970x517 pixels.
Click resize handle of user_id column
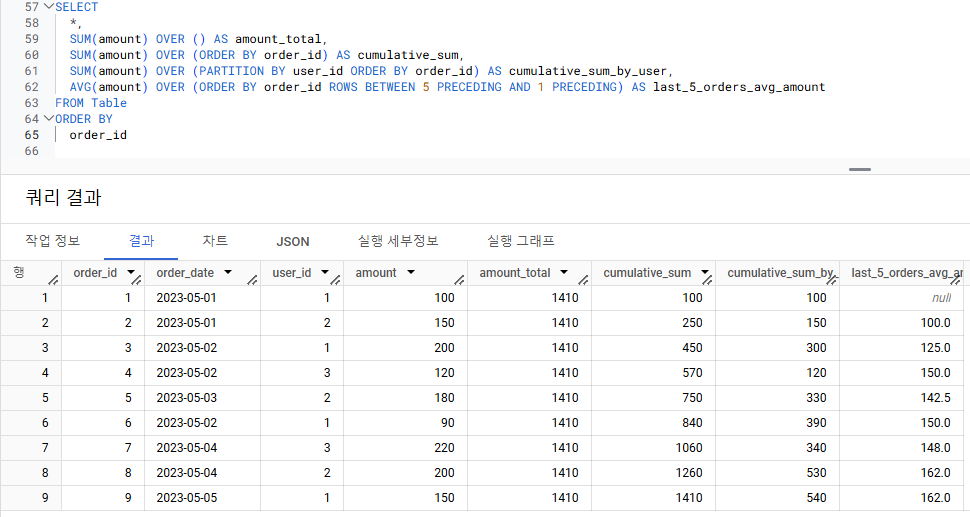[x=335, y=280]
